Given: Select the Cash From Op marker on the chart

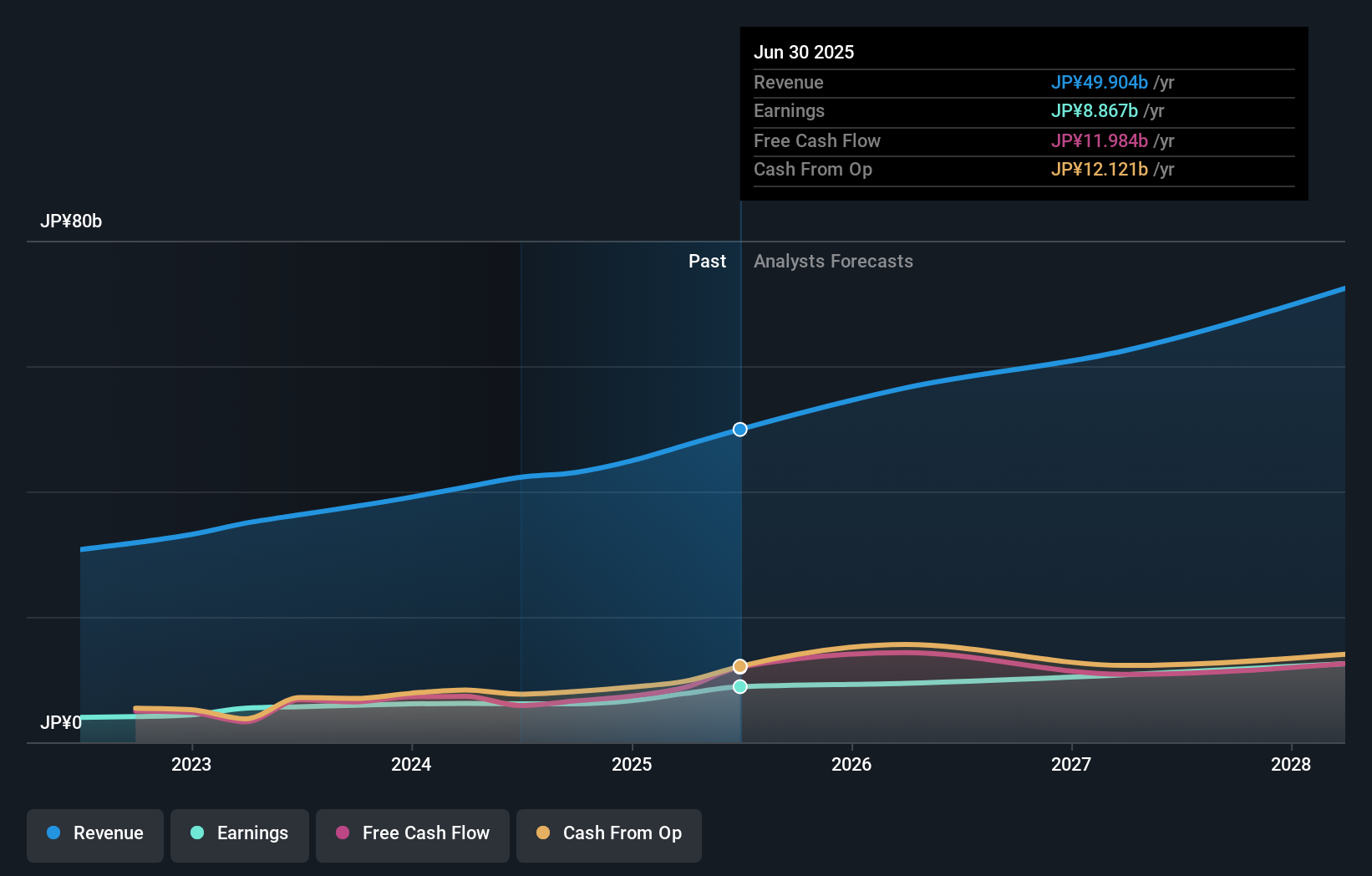Looking at the screenshot, I should (x=739, y=665).
